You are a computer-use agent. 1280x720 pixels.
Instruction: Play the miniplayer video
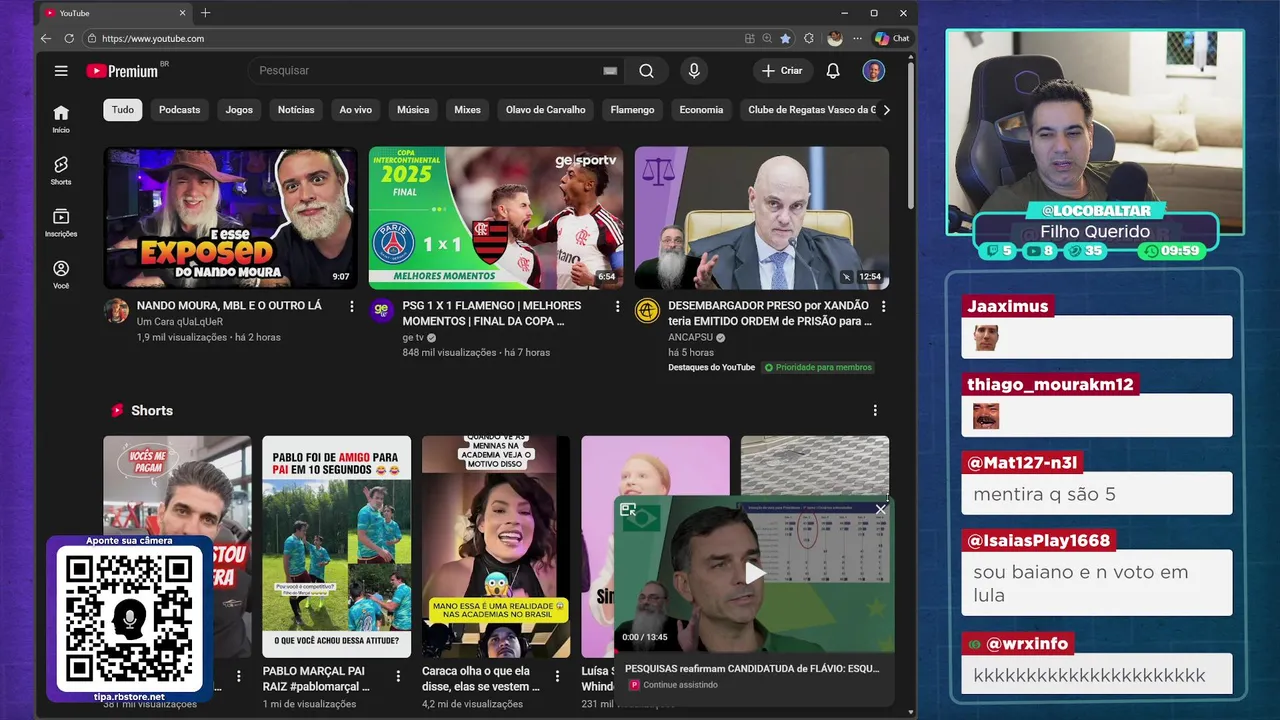point(754,573)
